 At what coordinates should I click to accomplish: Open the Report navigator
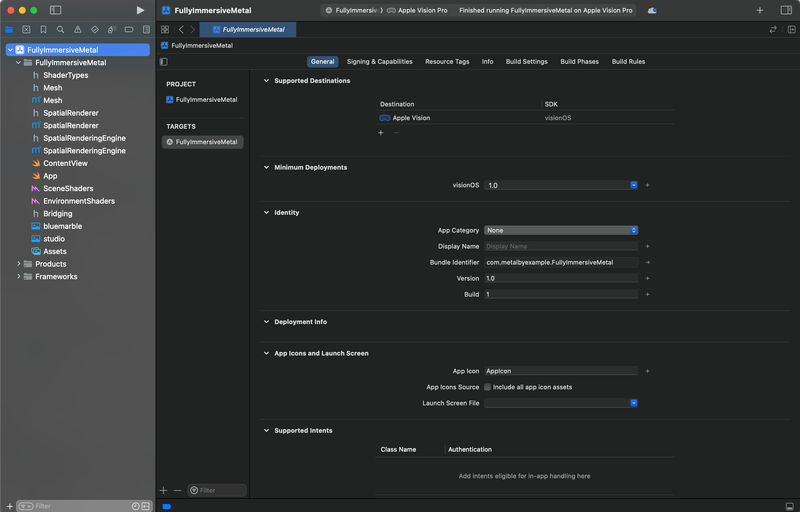[146, 30]
